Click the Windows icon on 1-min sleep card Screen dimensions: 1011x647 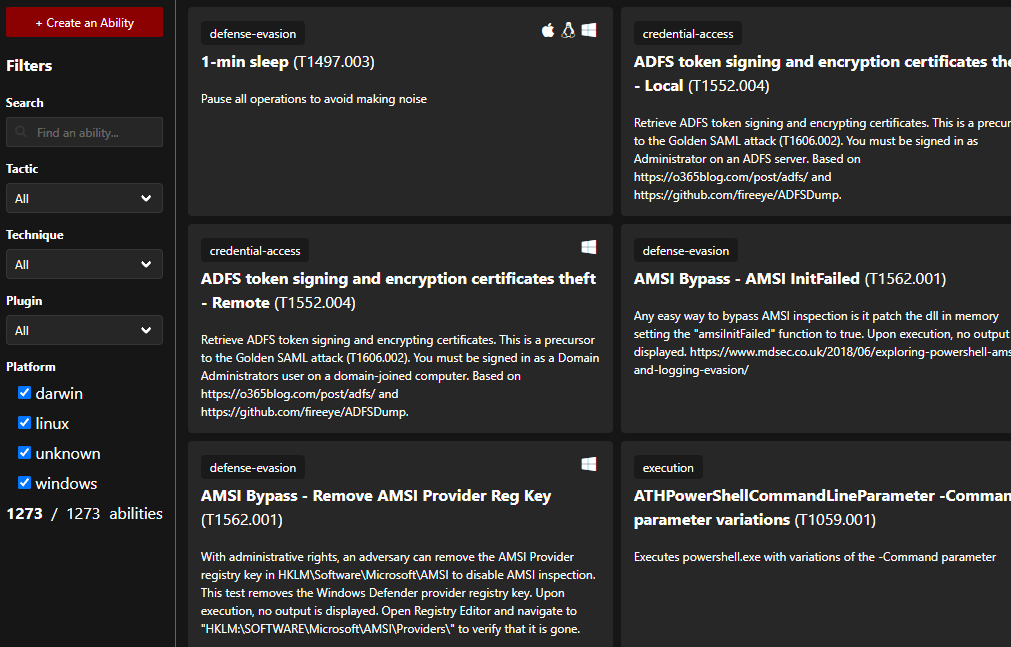pyautogui.click(x=589, y=30)
